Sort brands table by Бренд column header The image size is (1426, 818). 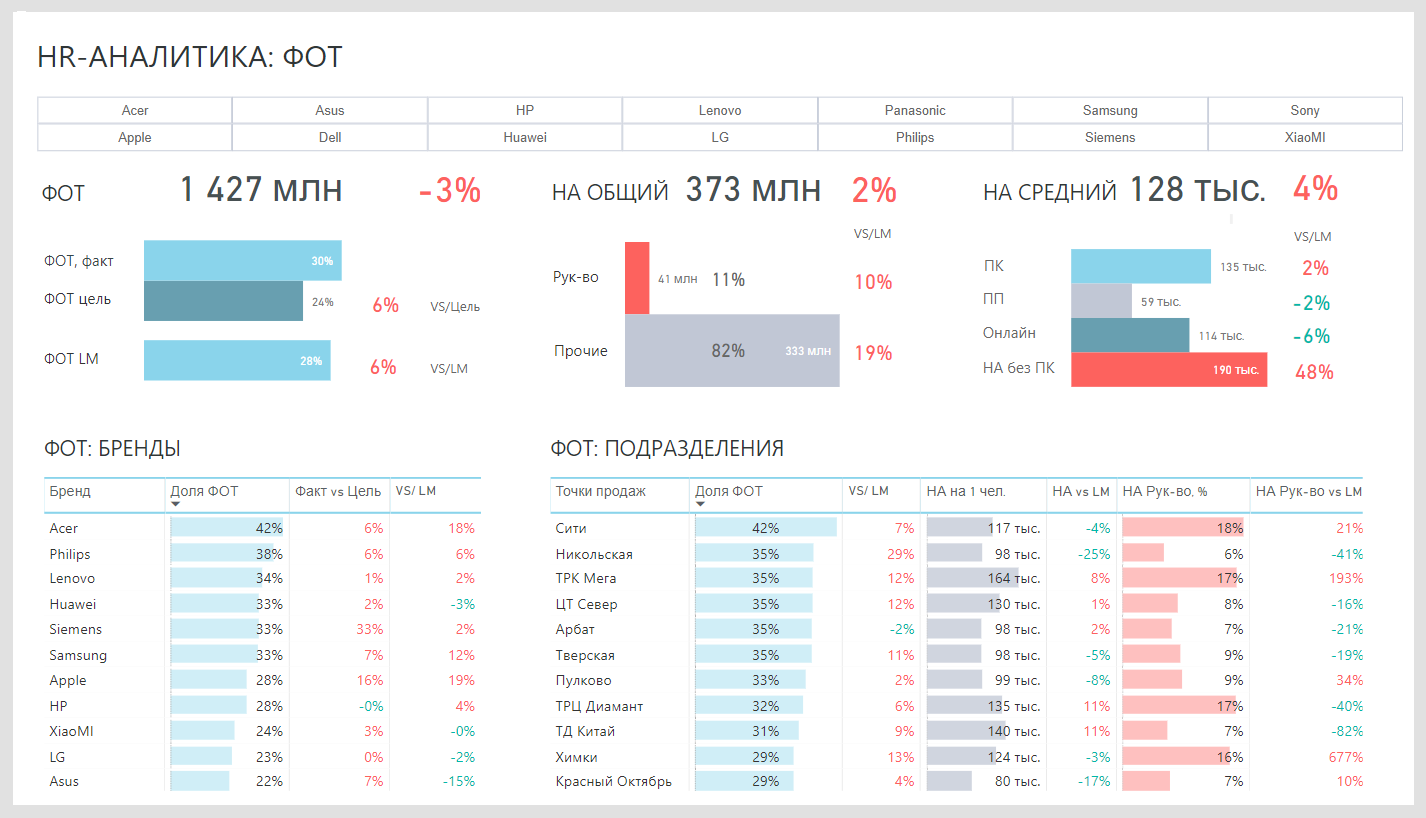70,491
